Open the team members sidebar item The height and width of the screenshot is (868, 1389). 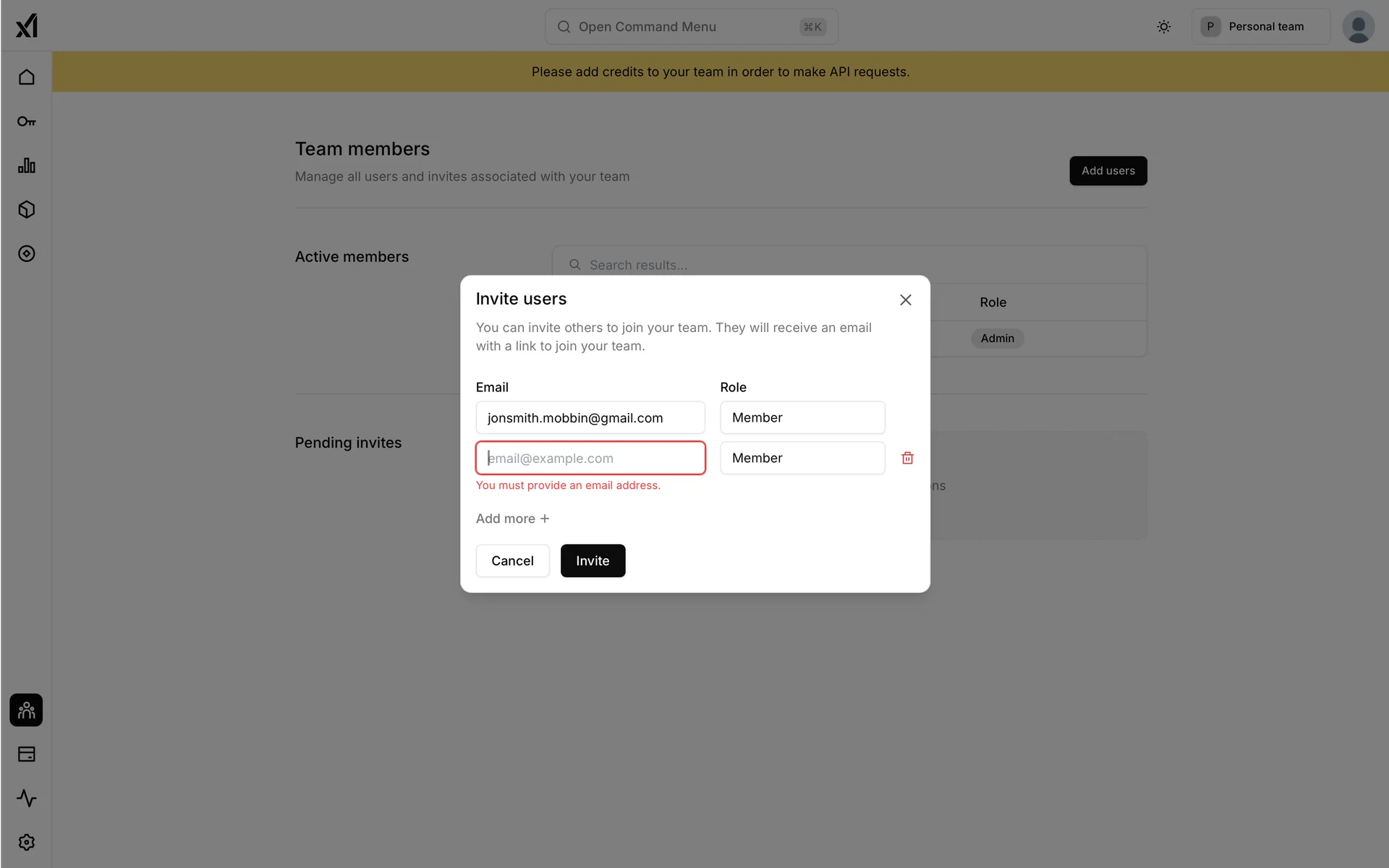tap(27, 710)
